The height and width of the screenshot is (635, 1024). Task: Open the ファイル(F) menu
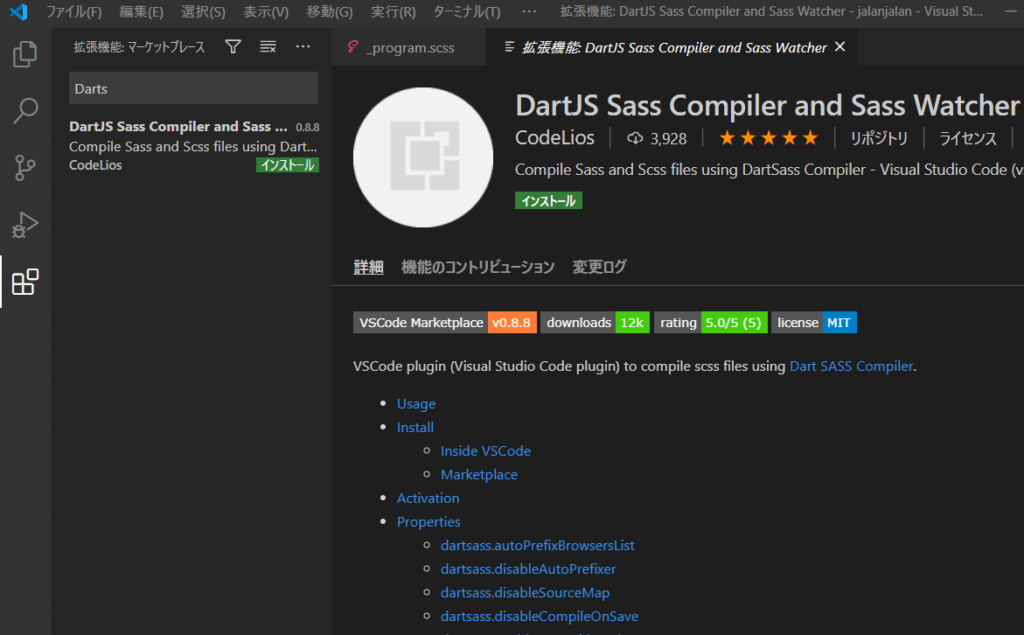74,12
